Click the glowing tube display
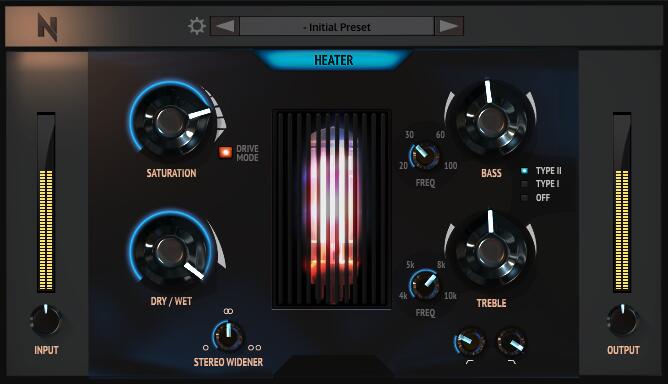 (x=332, y=209)
